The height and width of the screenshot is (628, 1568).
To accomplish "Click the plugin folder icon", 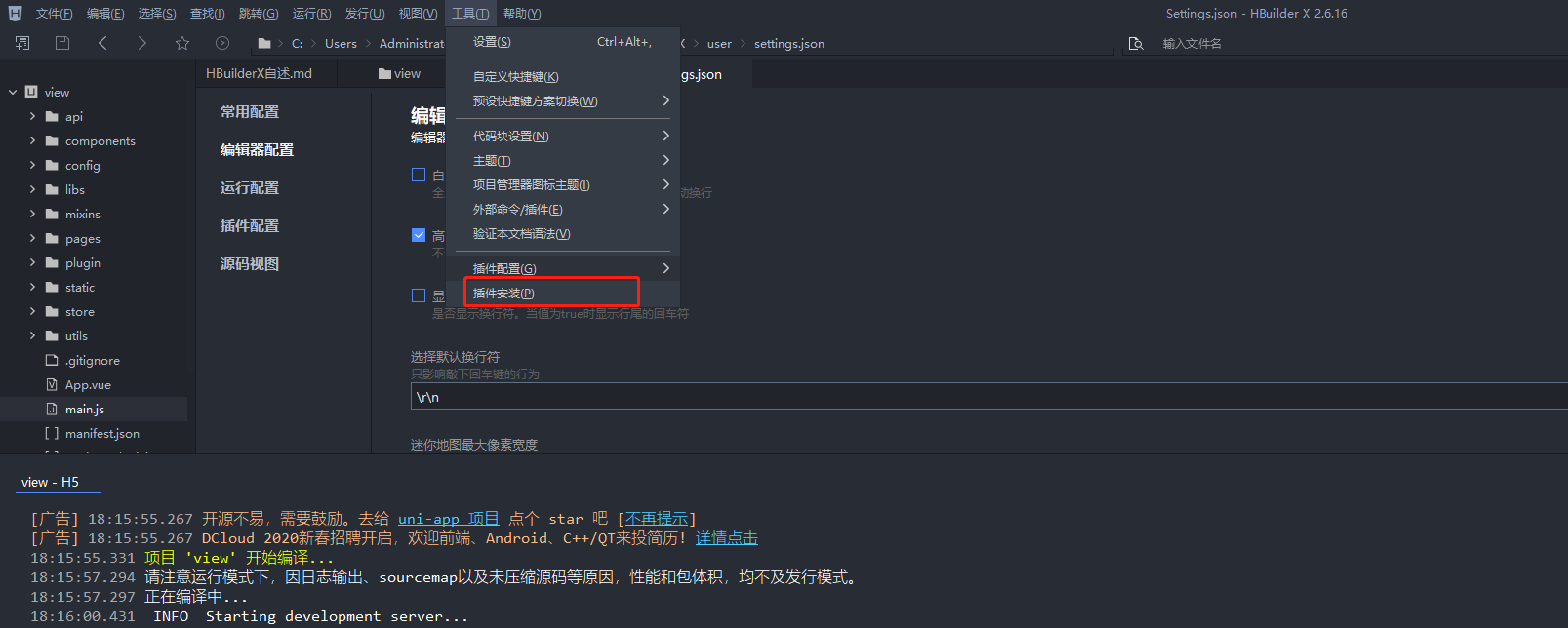I will pos(53,262).
